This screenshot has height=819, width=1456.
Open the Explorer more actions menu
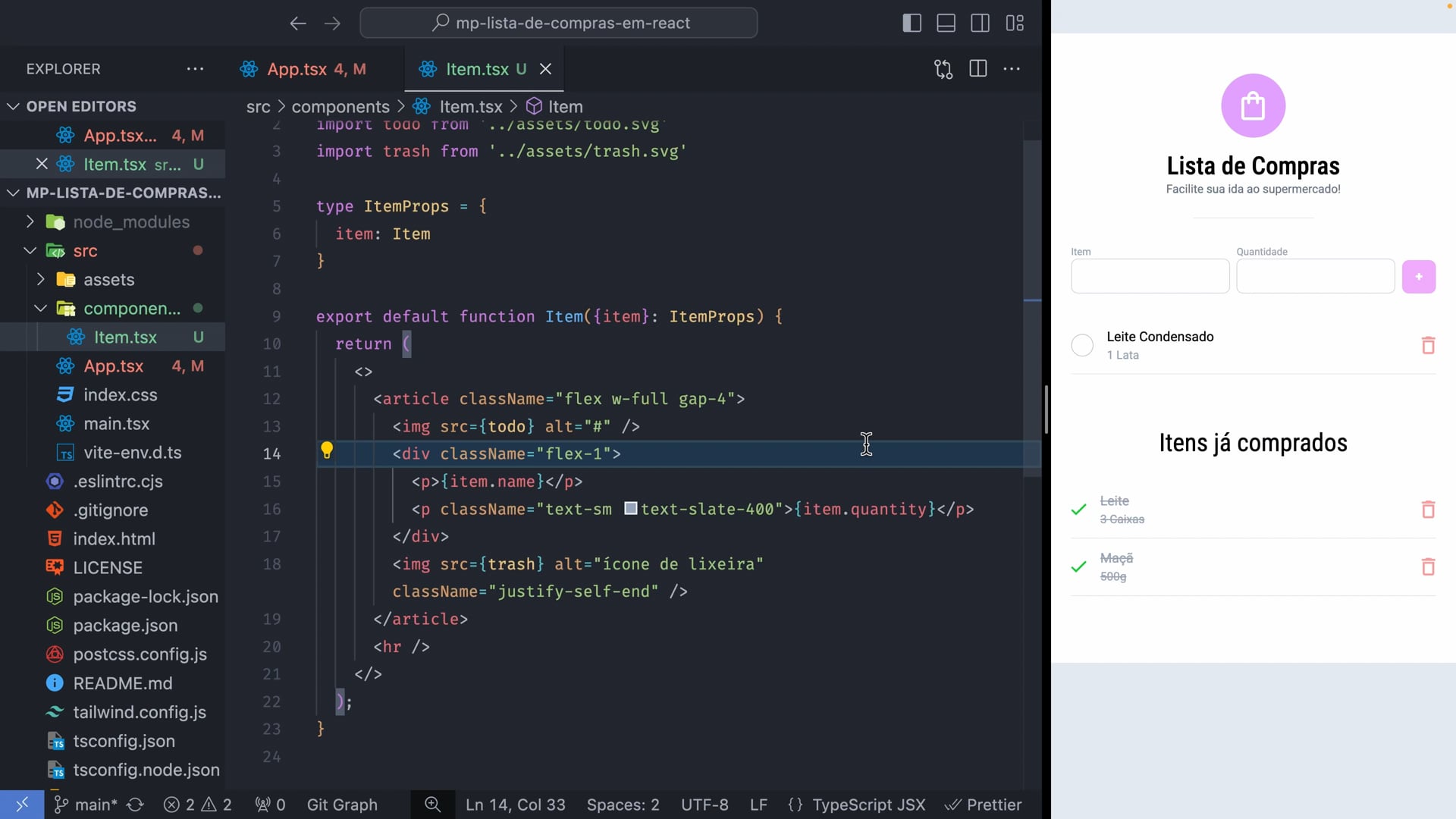click(195, 69)
